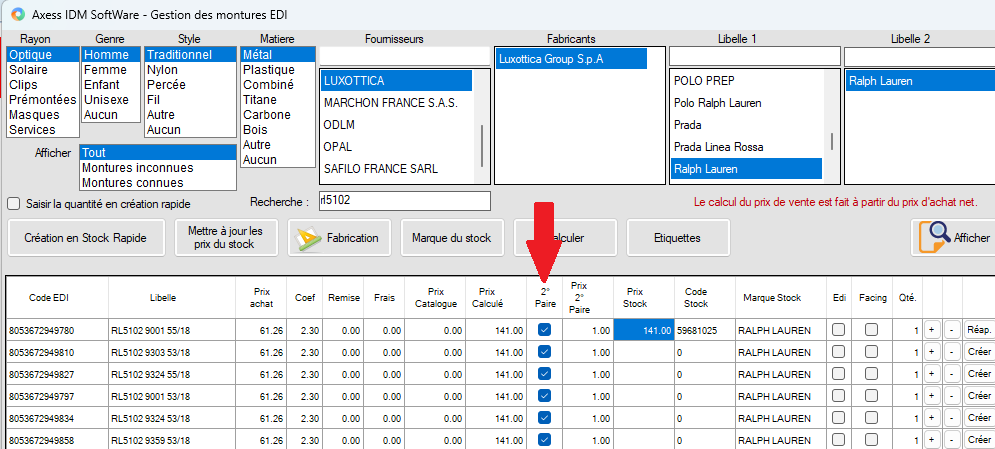Tick the Facing checkbox on first row

click(x=872, y=330)
